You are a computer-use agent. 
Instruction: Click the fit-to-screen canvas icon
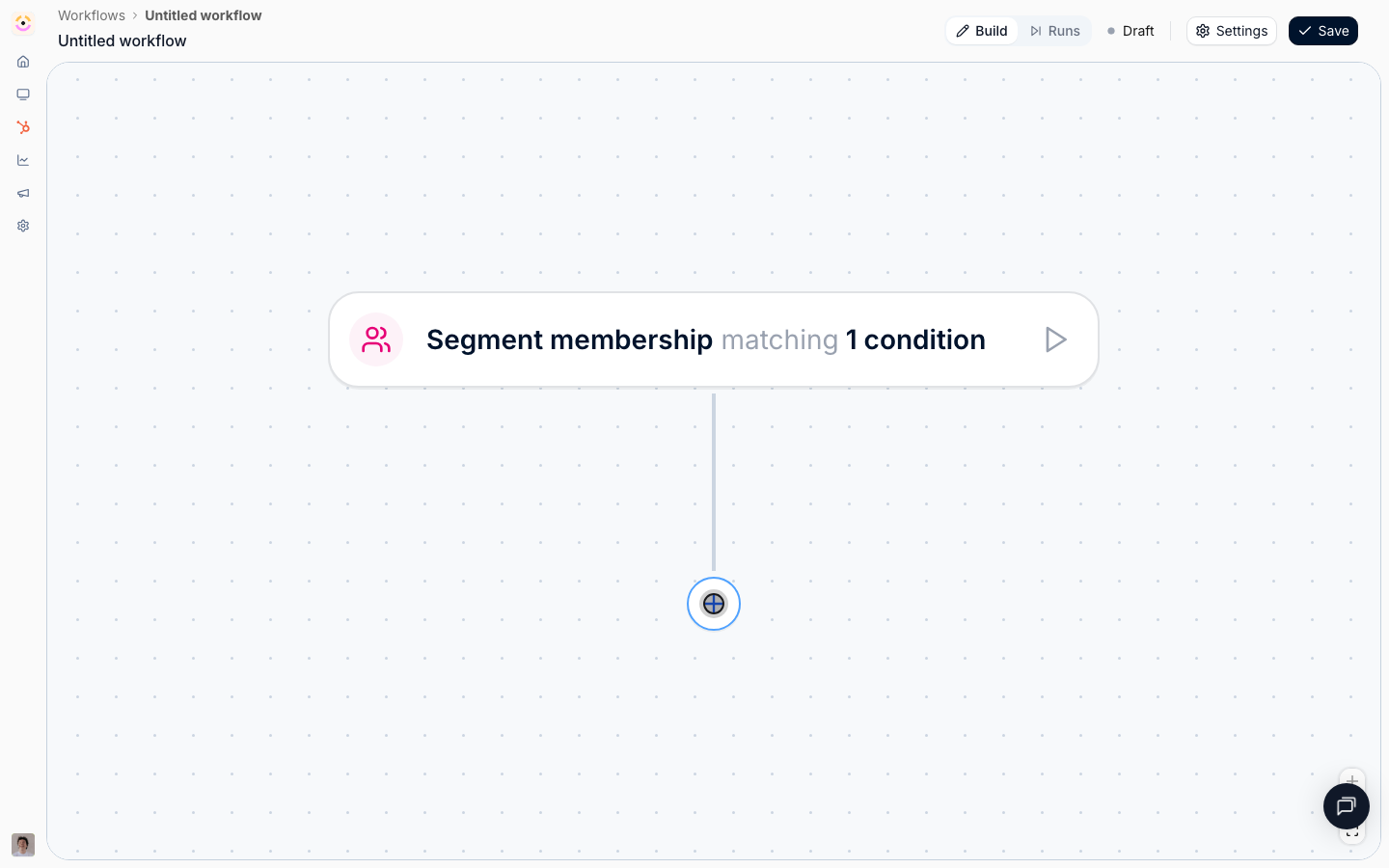(1352, 834)
